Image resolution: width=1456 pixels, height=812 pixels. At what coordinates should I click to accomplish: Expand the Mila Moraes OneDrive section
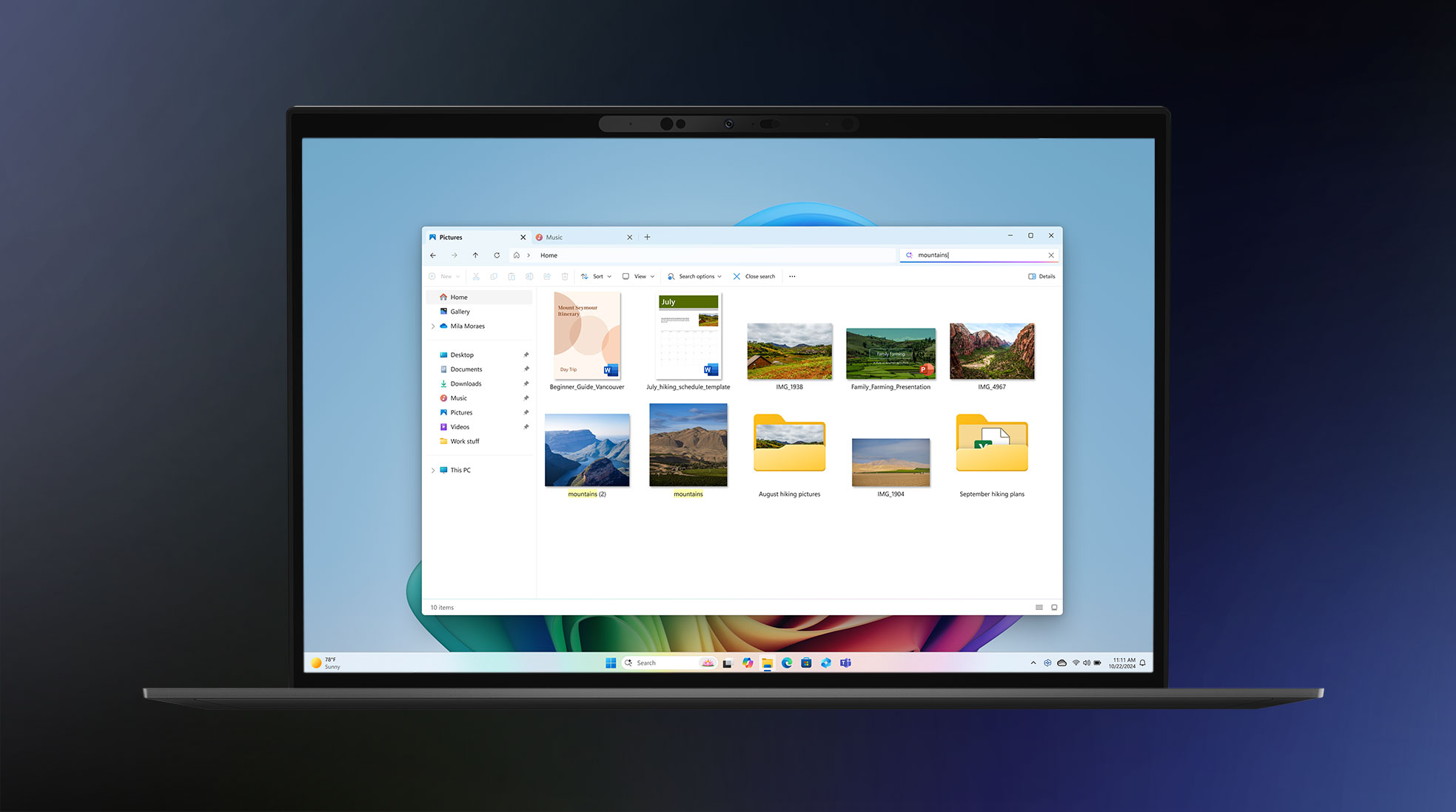[x=434, y=326]
